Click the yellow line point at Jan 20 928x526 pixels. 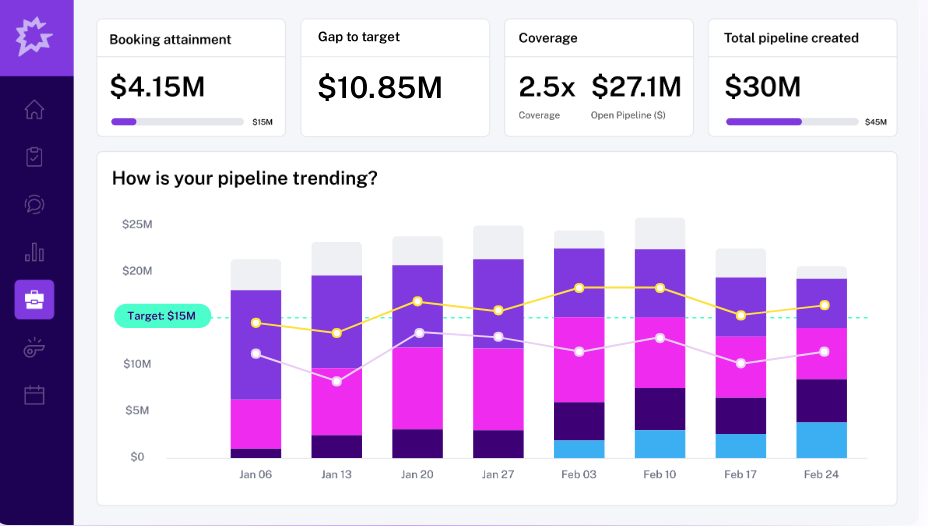418,301
